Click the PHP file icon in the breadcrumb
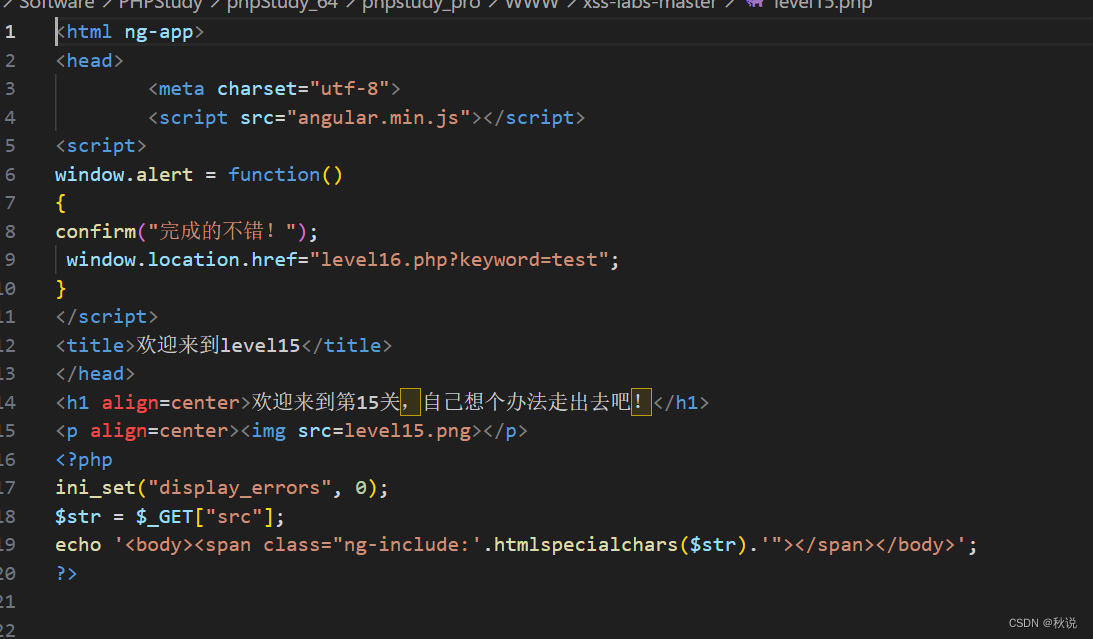This screenshot has width=1093, height=639. pos(756,5)
